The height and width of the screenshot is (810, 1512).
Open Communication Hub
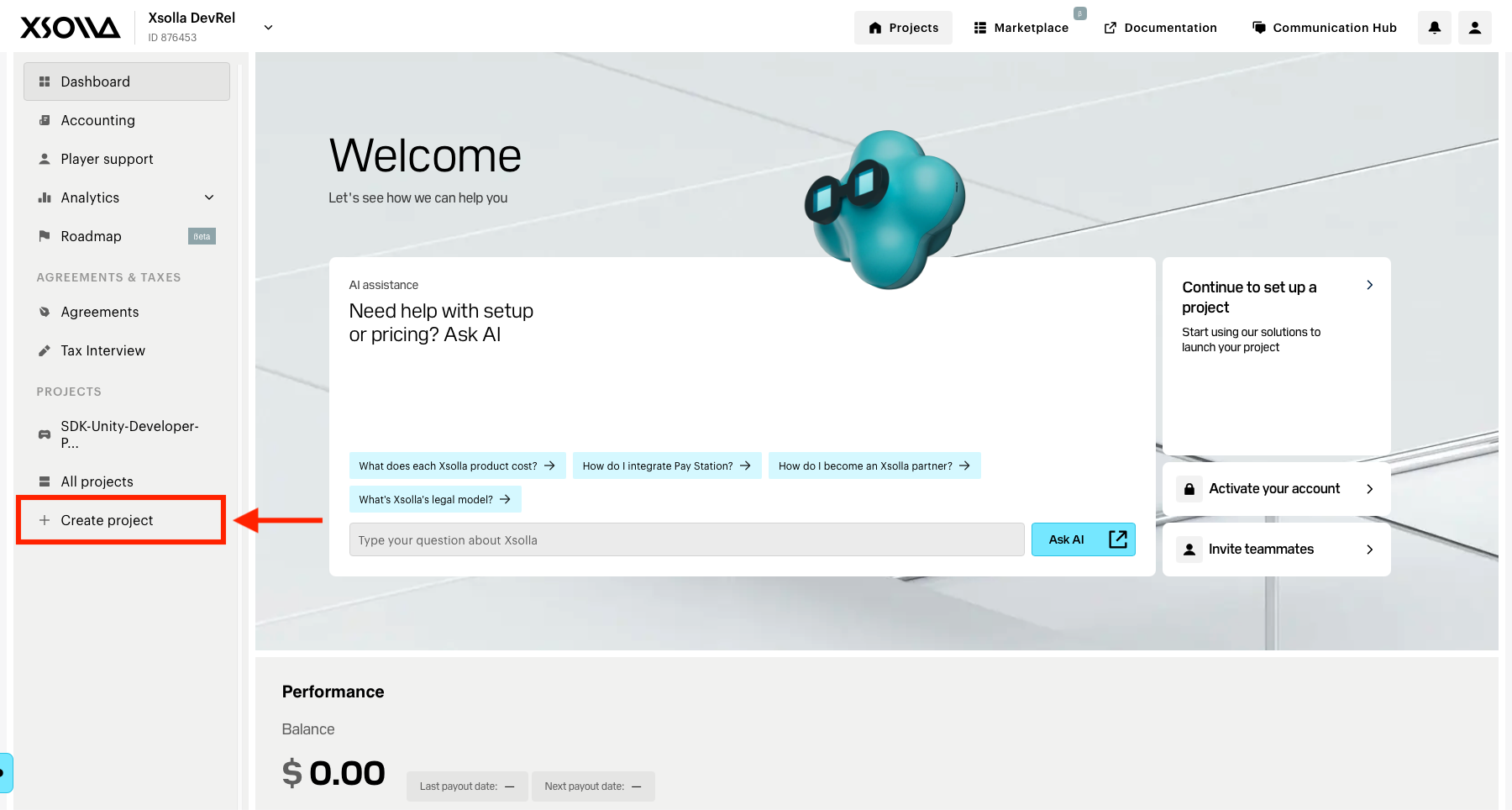coord(1325,28)
